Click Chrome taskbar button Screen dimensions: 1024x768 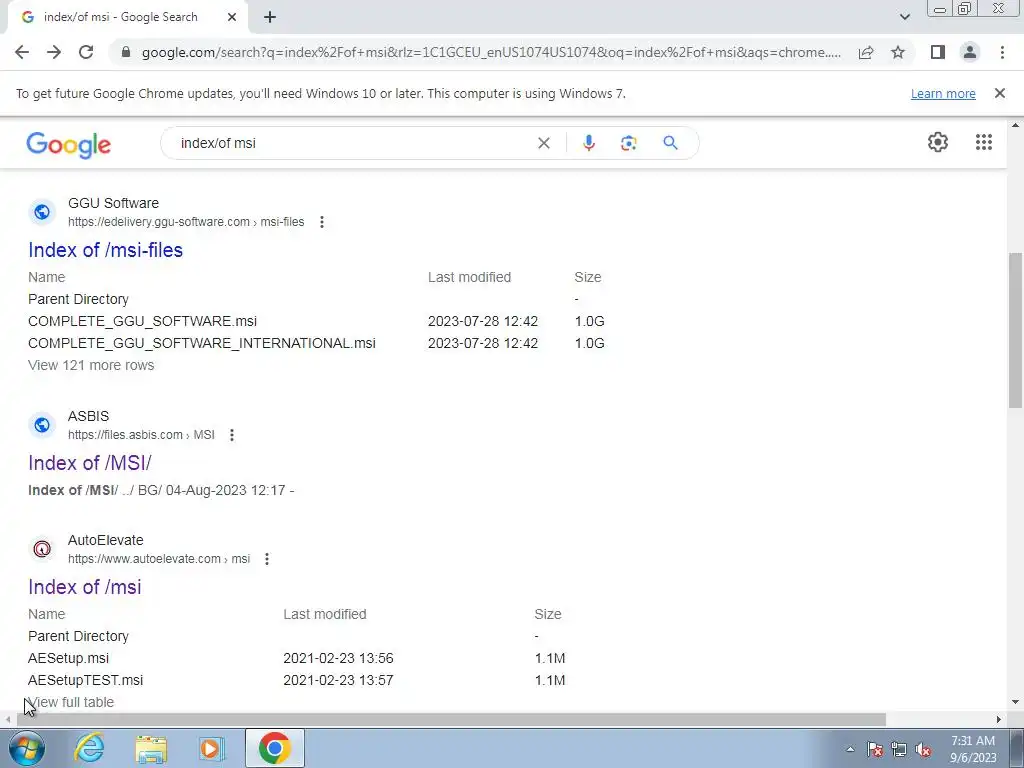[275, 748]
